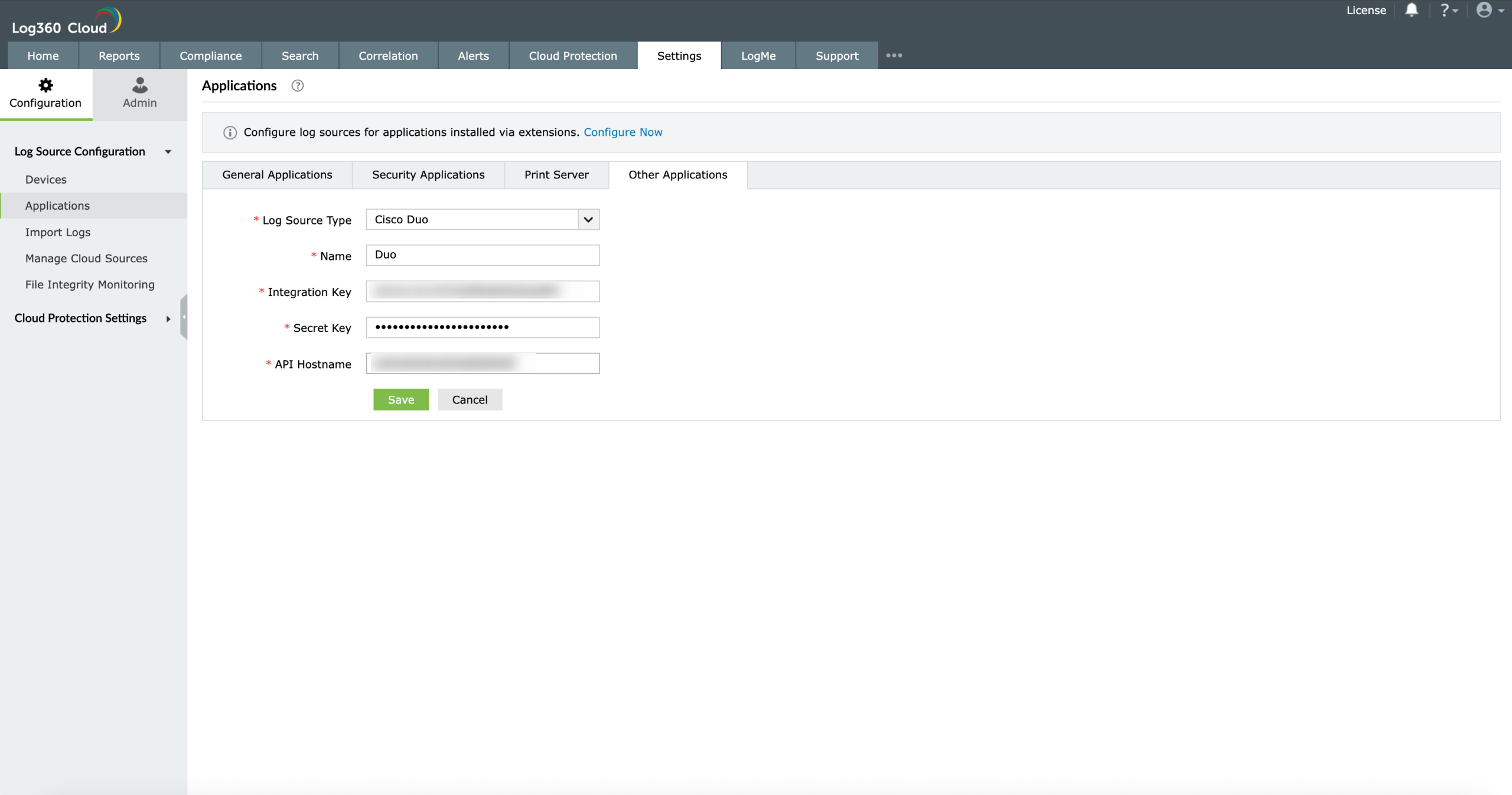The height and width of the screenshot is (795, 1512).
Task: Open the Correlation main tab
Action: 388,56
